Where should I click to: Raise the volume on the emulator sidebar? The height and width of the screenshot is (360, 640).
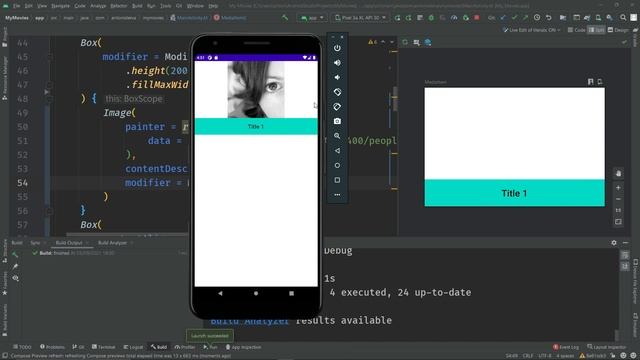point(337,62)
